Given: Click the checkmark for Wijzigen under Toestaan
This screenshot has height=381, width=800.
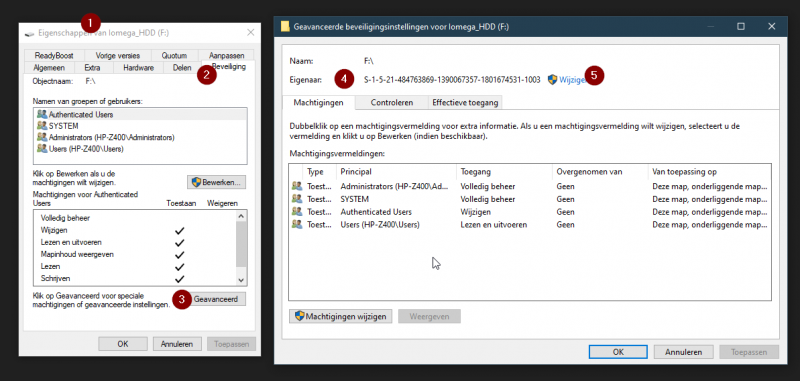Looking at the screenshot, I should (x=179, y=231).
